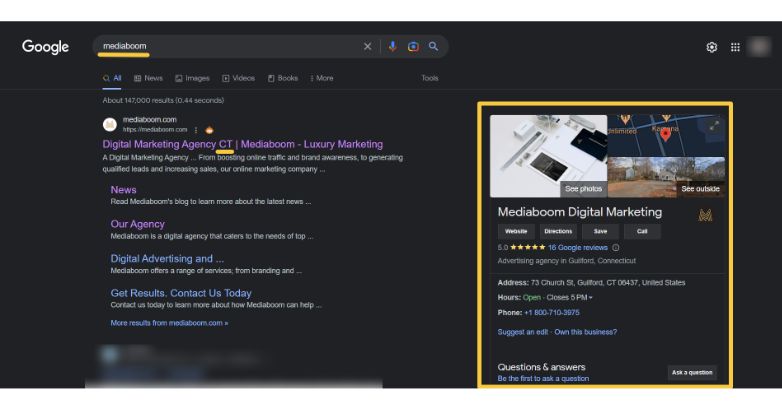Screen dimensions: 782x410
Task: Switch to the Books tab
Action: (283, 78)
